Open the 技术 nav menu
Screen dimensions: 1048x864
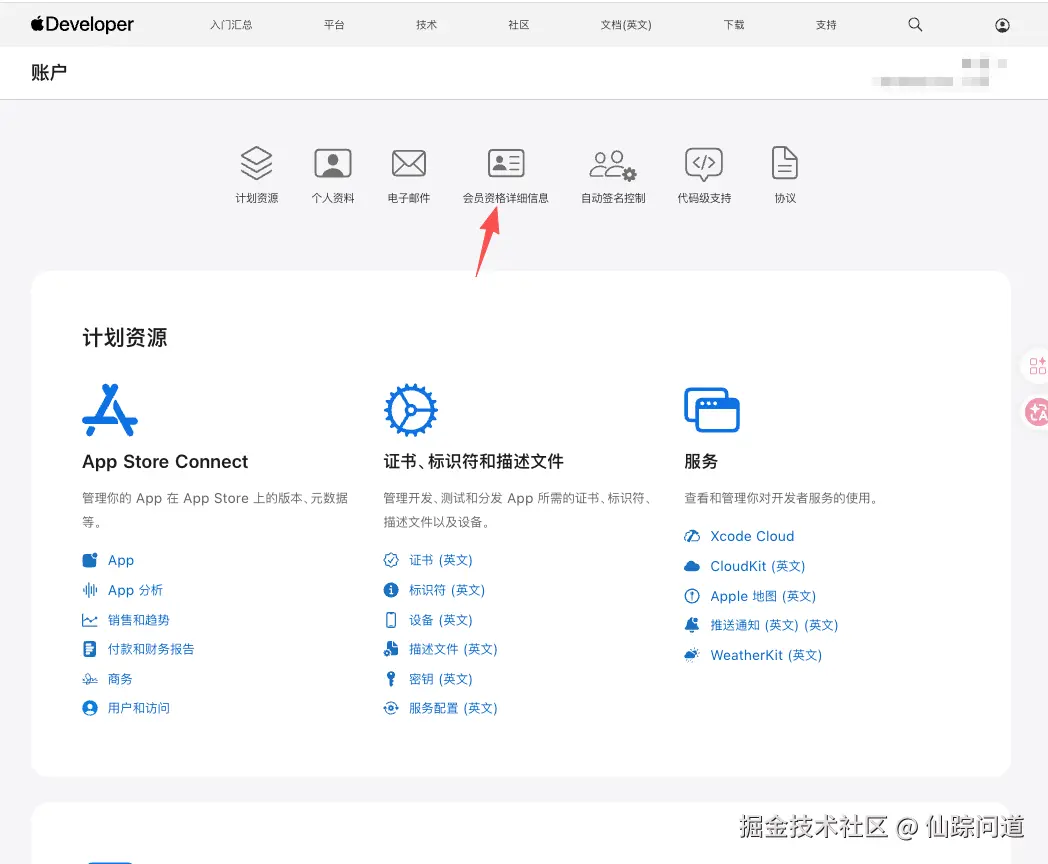click(426, 25)
